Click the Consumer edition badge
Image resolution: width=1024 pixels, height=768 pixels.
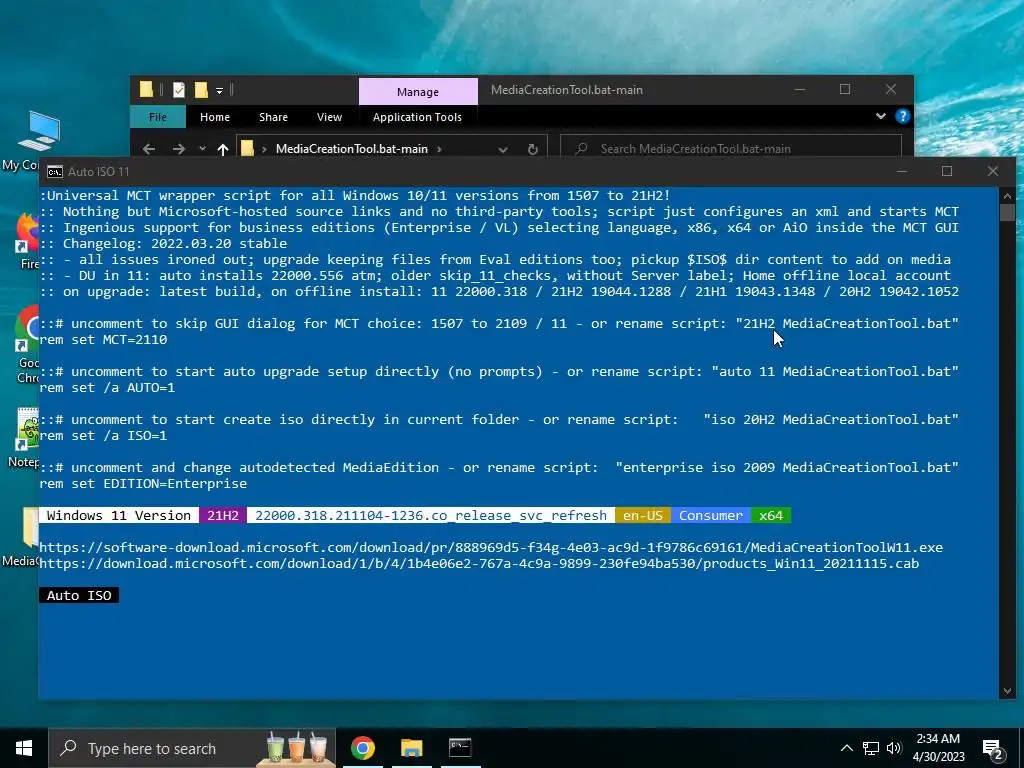coord(711,515)
